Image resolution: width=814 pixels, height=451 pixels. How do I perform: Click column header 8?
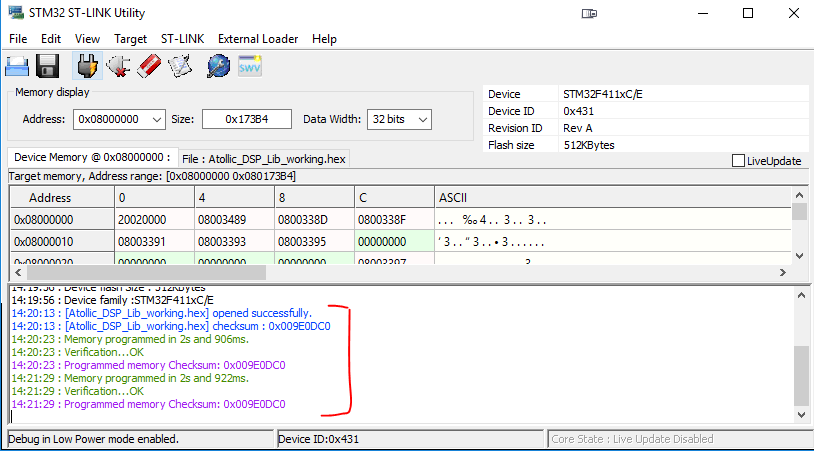[x=315, y=198]
